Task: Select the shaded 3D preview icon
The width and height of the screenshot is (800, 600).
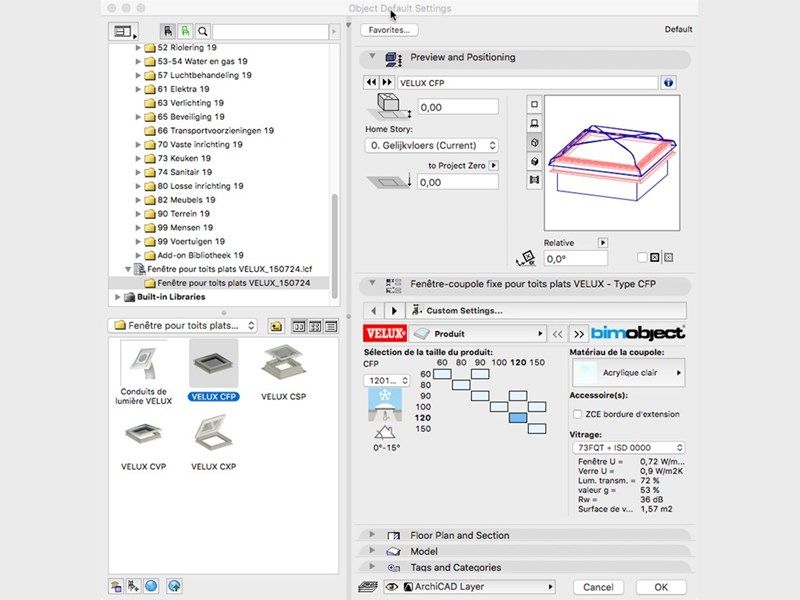Action: pos(535,161)
